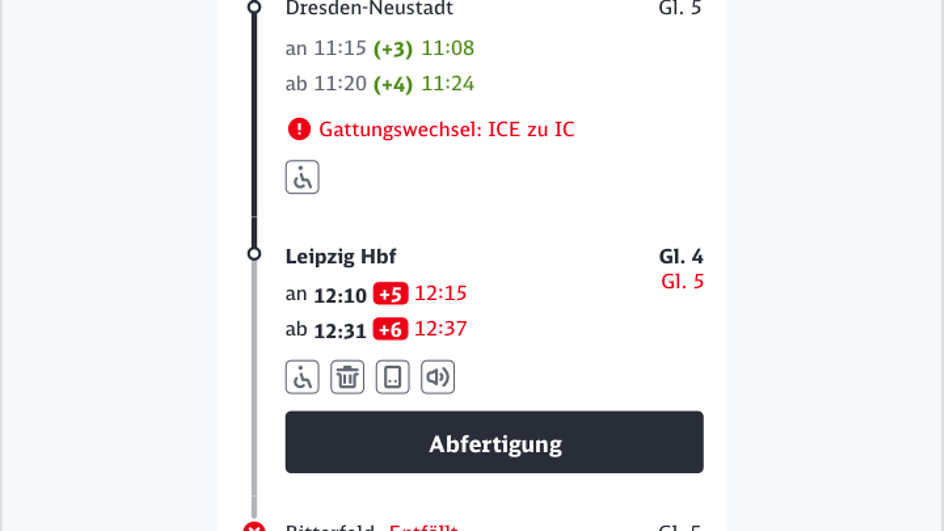
Task: Click the red exclamation warning icon
Action: tap(299, 129)
